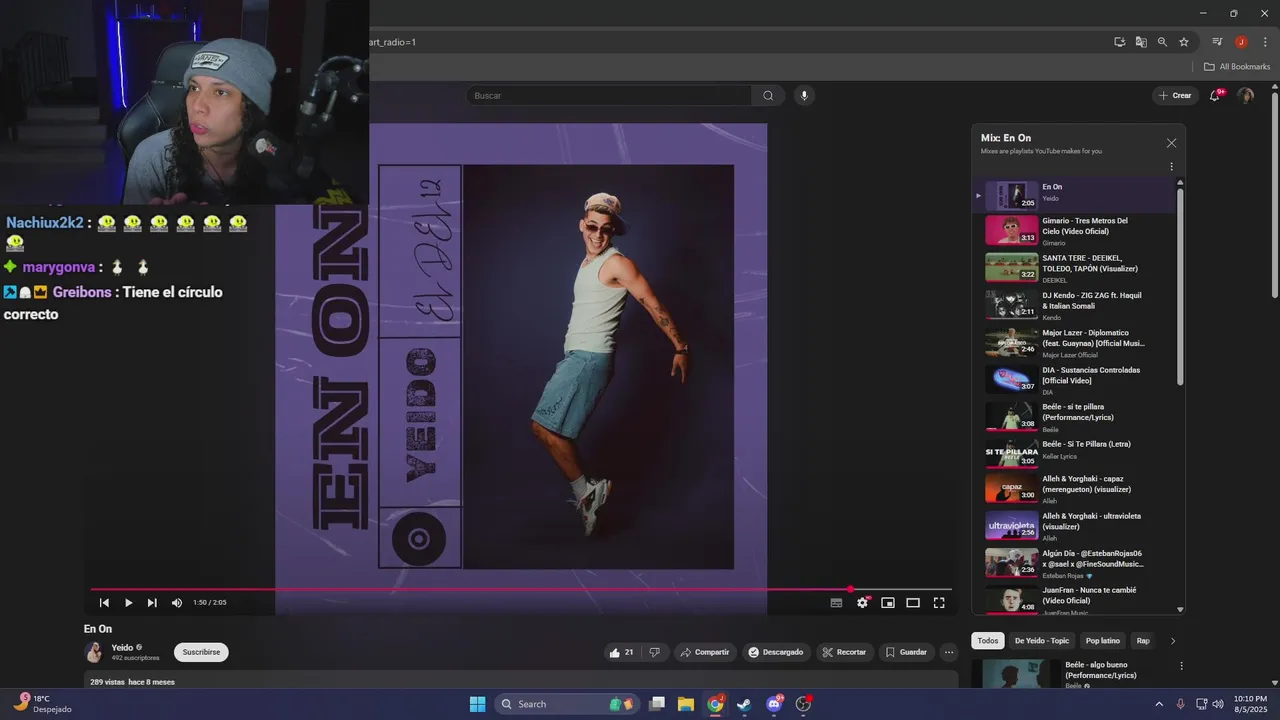Save video with the Guardar button

pos(906,652)
